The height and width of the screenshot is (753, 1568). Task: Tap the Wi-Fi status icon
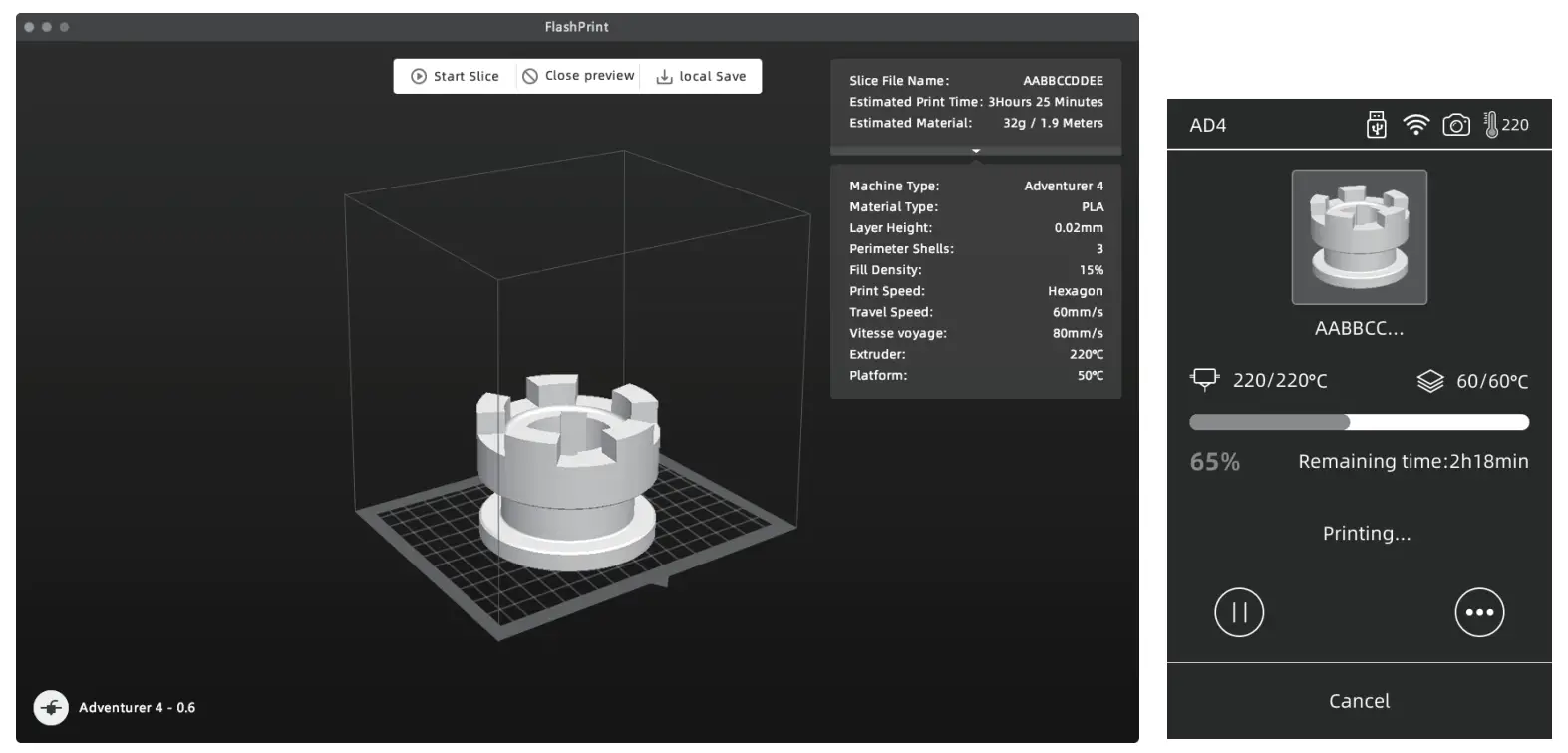(x=1415, y=125)
